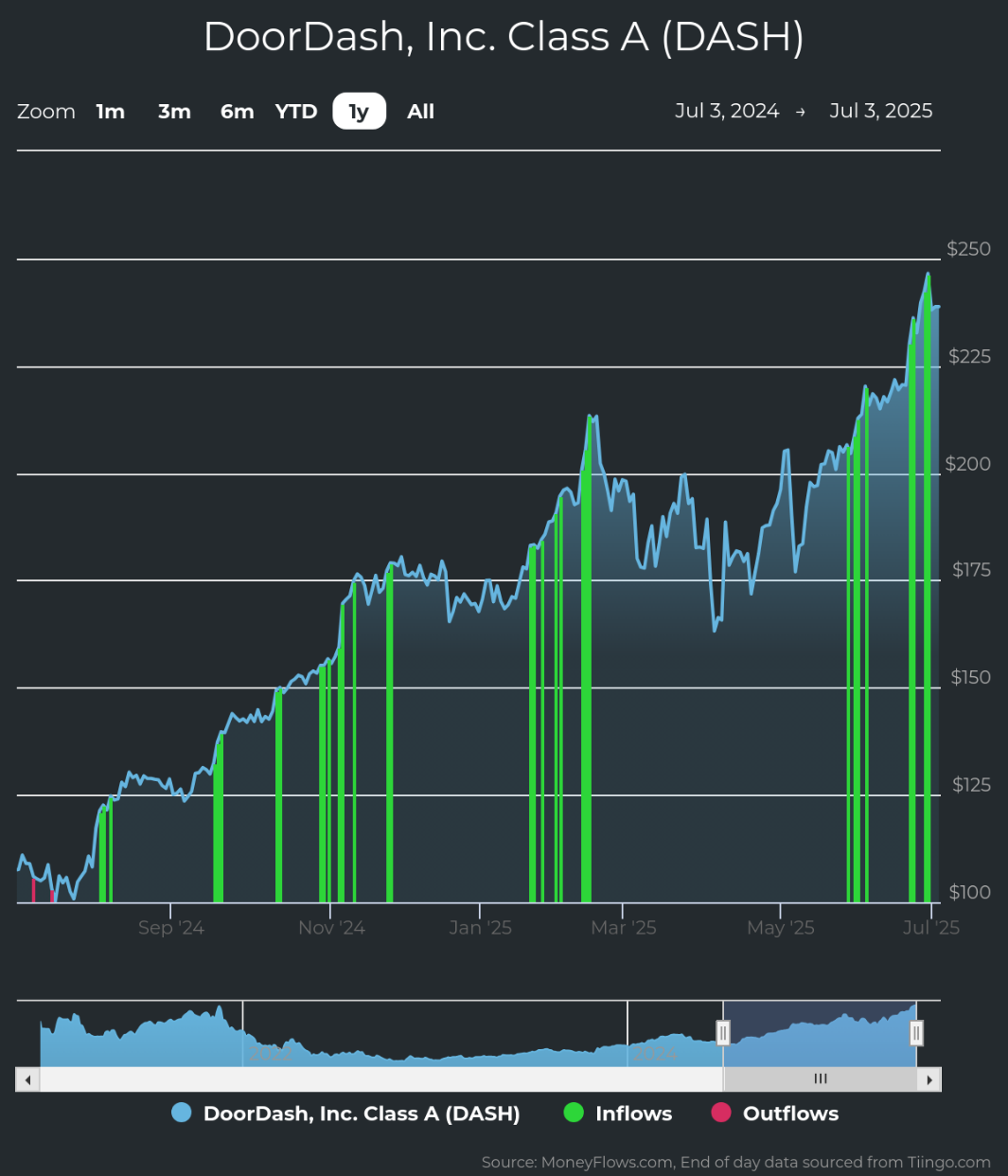Choose the 1y zoom button

[x=359, y=112]
